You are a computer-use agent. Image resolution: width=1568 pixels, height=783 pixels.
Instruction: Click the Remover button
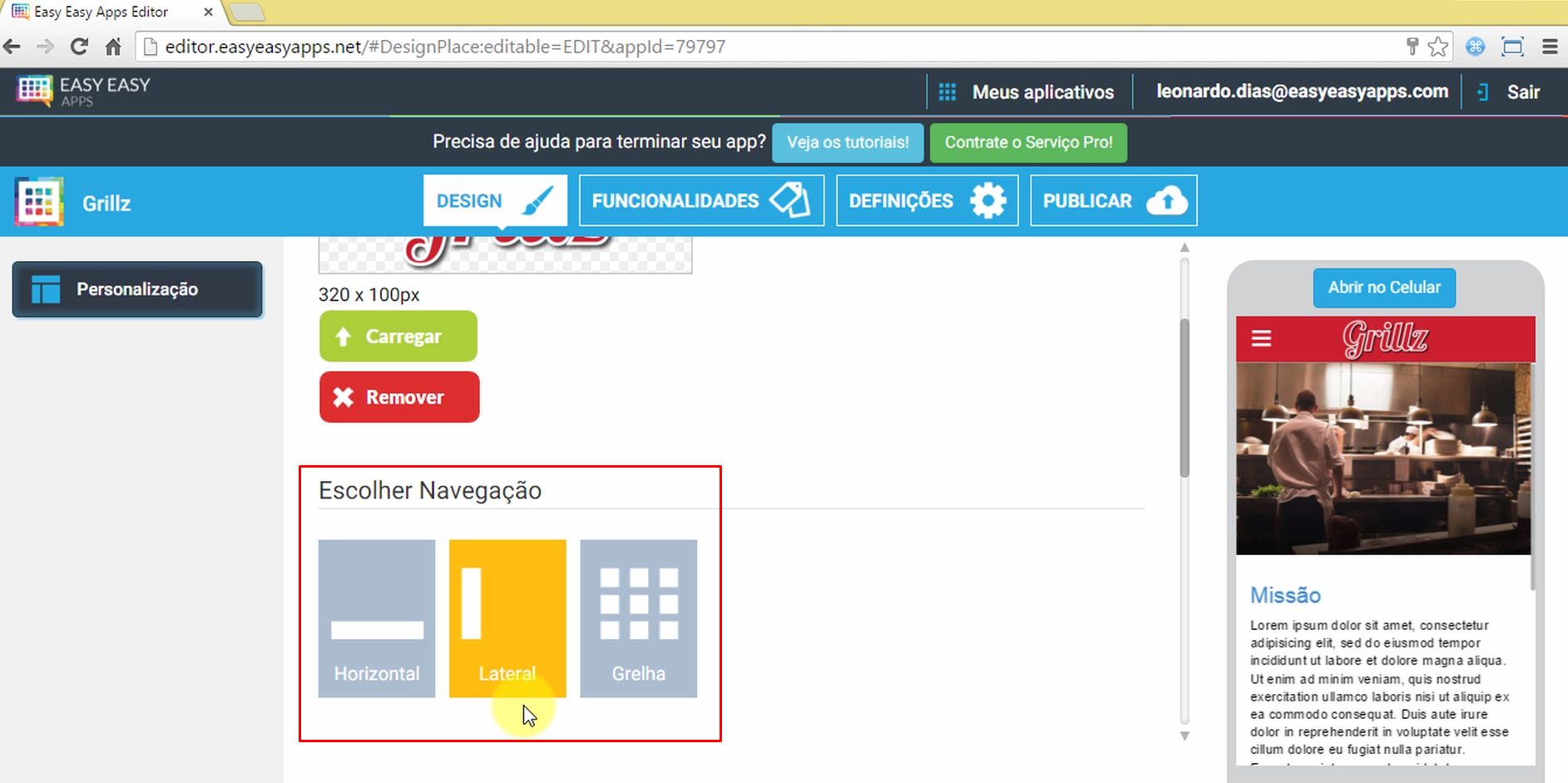399,397
